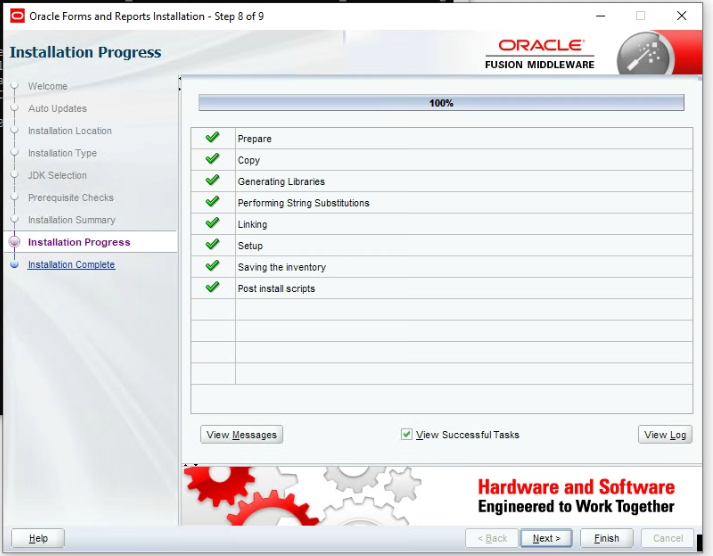Click the checkmark next to Generating Libraries
The image size is (713, 556).
click(x=212, y=180)
